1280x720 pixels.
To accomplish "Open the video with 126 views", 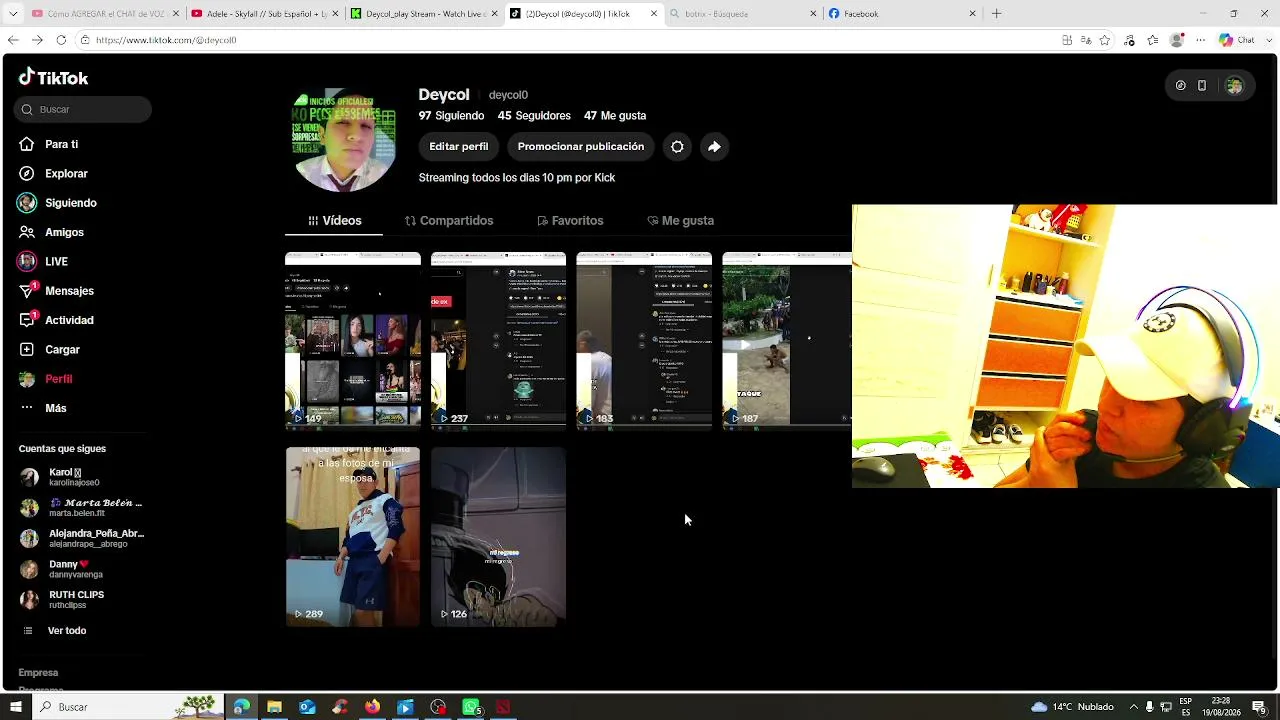I will (x=498, y=537).
